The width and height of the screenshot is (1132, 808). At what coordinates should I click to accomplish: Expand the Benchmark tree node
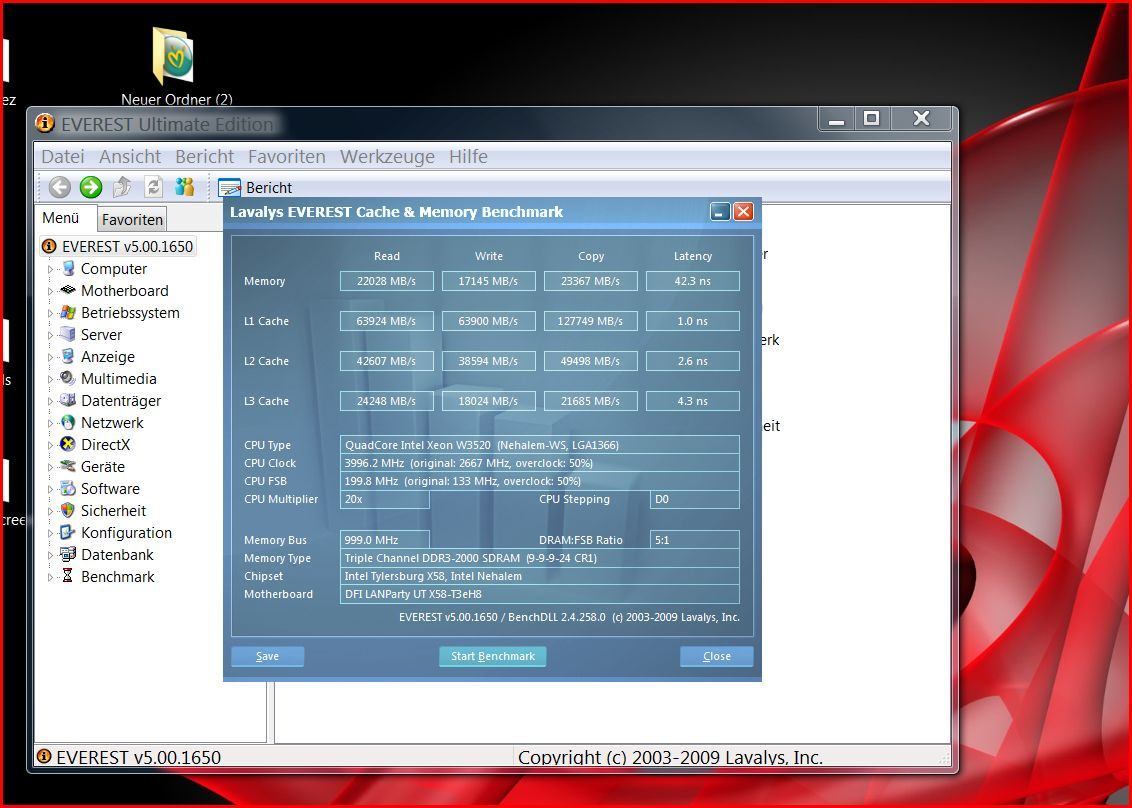pyautogui.click(x=51, y=577)
